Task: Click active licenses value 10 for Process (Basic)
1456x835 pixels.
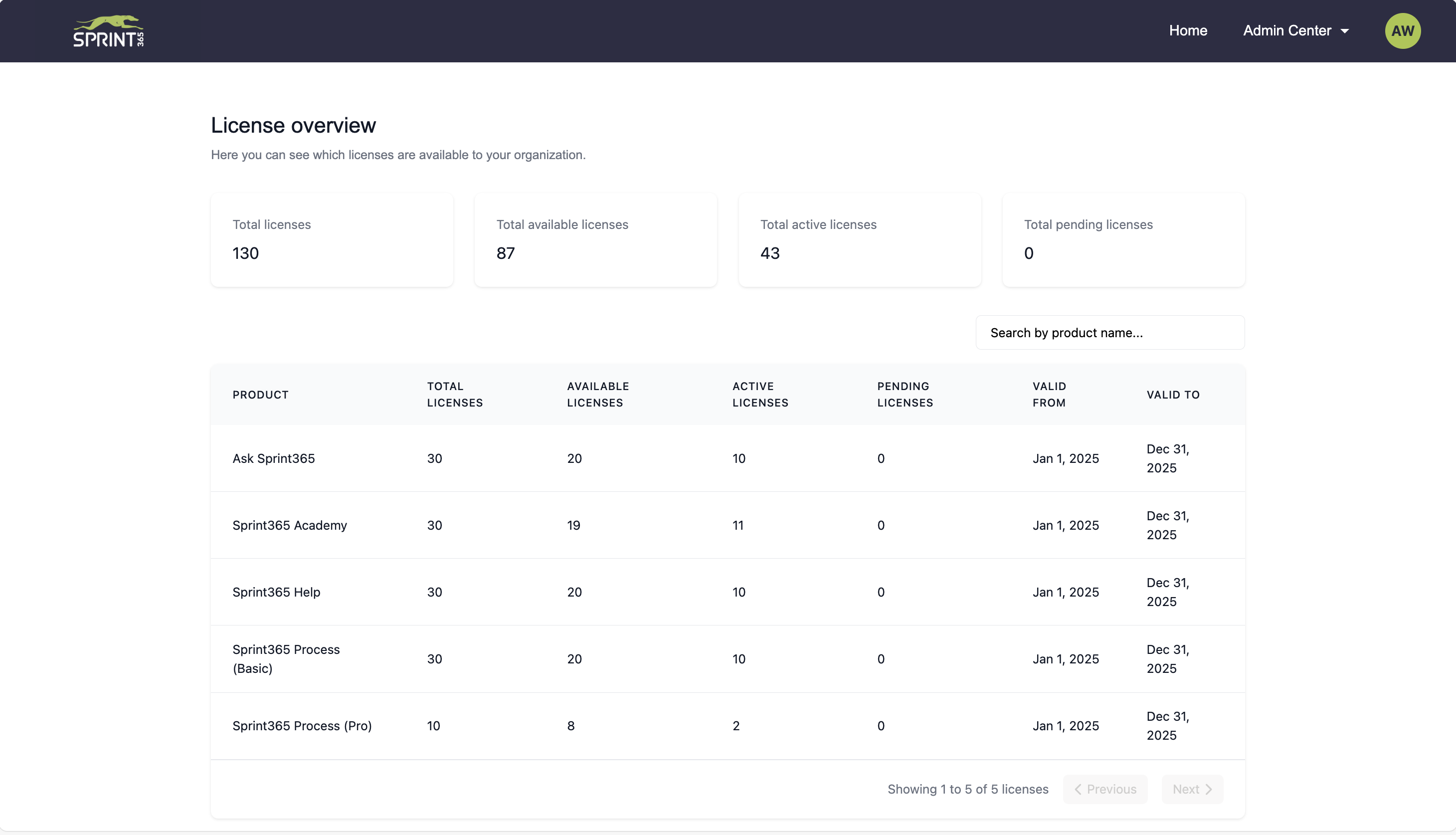Action: click(x=739, y=659)
